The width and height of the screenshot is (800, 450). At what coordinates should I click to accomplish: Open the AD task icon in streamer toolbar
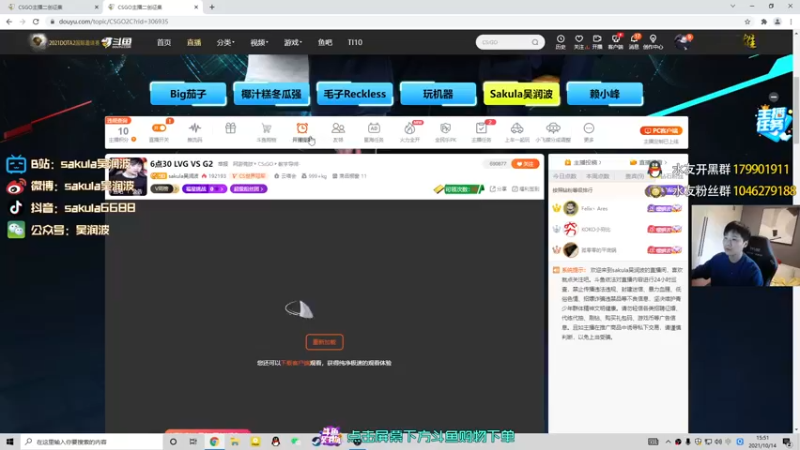[373, 128]
